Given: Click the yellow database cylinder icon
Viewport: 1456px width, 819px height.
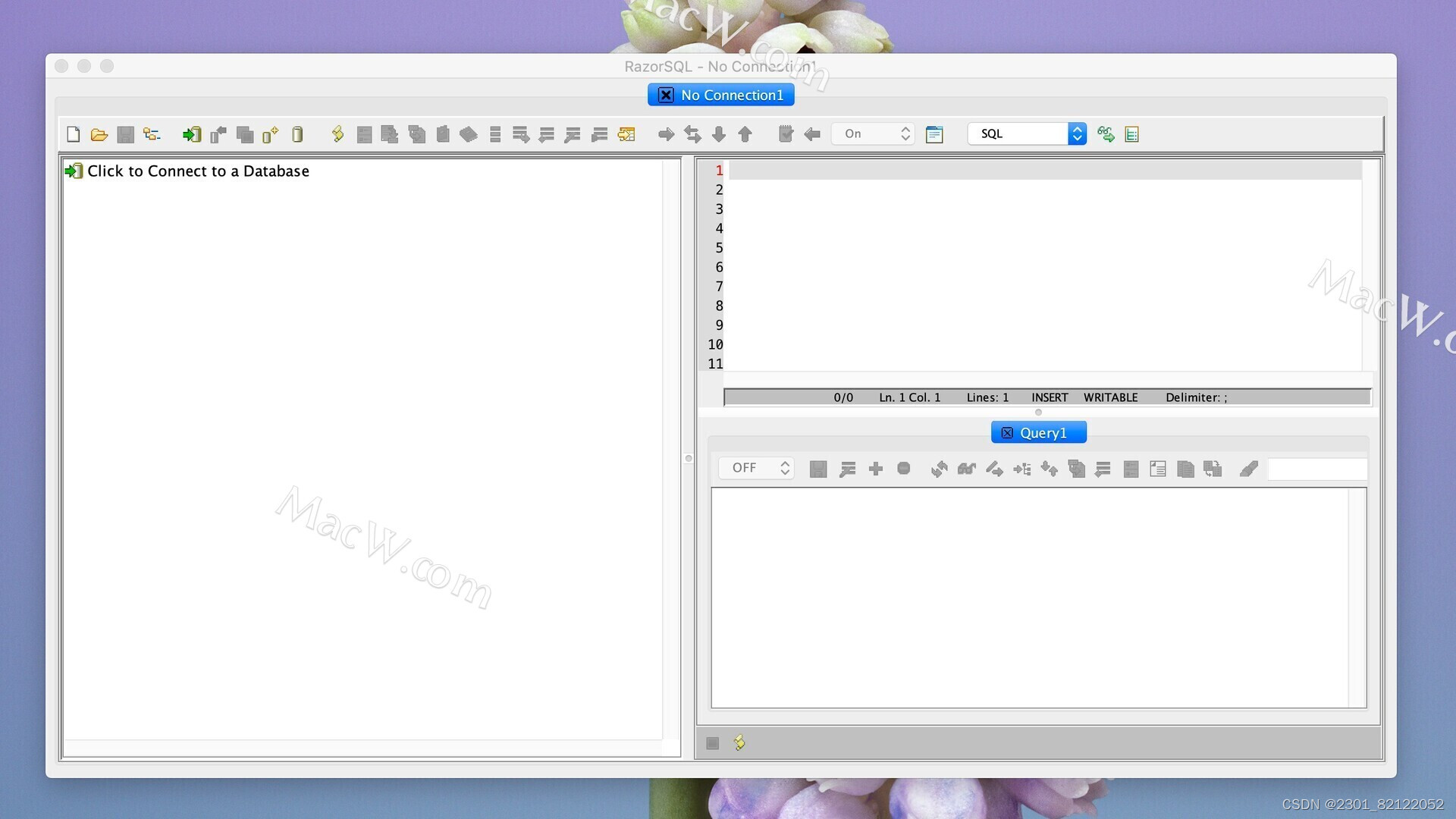Looking at the screenshot, I should coord(297,134).
